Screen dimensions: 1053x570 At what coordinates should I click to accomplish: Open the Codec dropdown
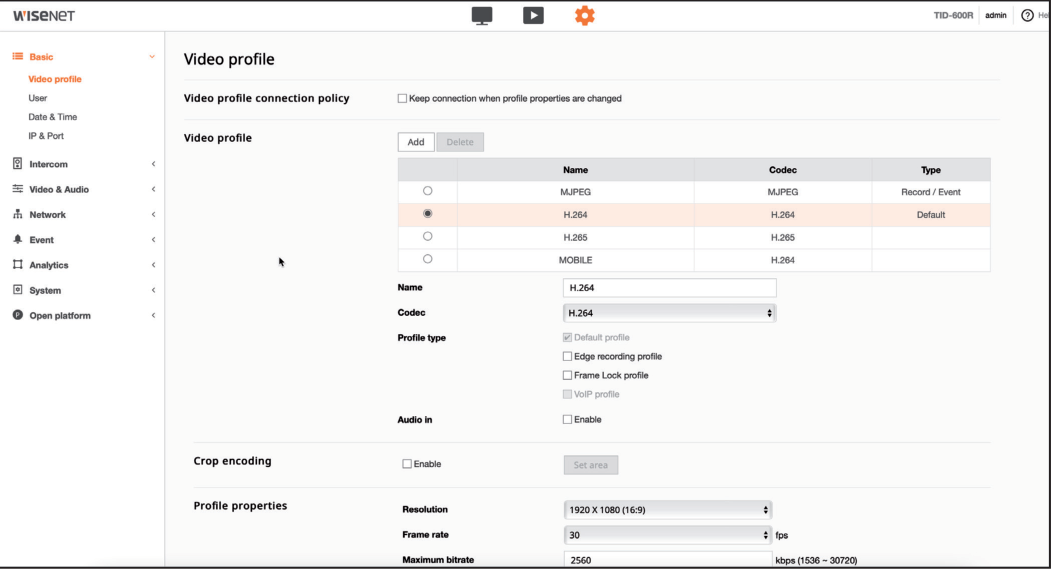(x=670, y=313)
